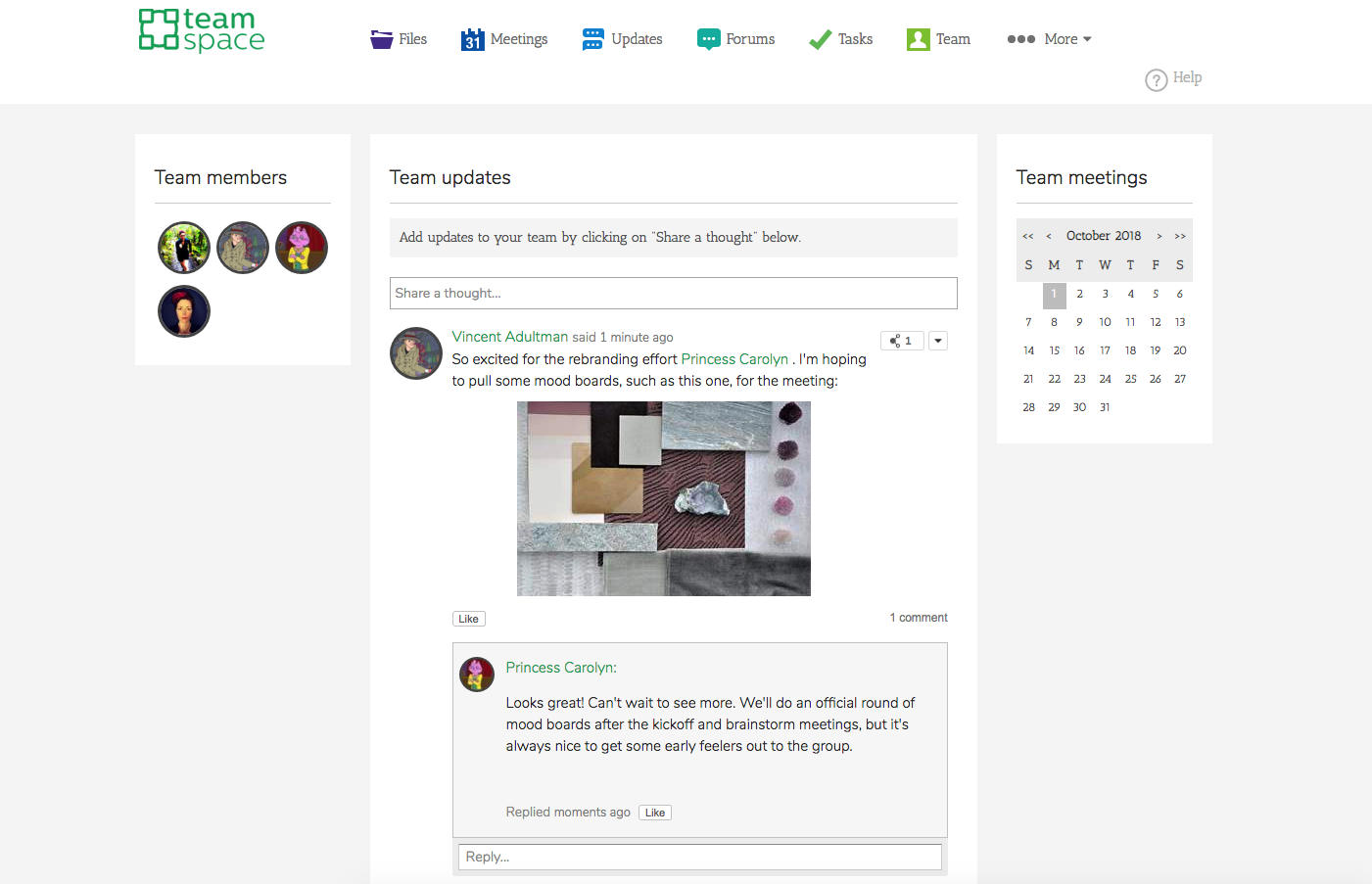Viewport: 1372px width, 884px height.
Task: Select the pink cat team member avatar
Action: (302, 248)
